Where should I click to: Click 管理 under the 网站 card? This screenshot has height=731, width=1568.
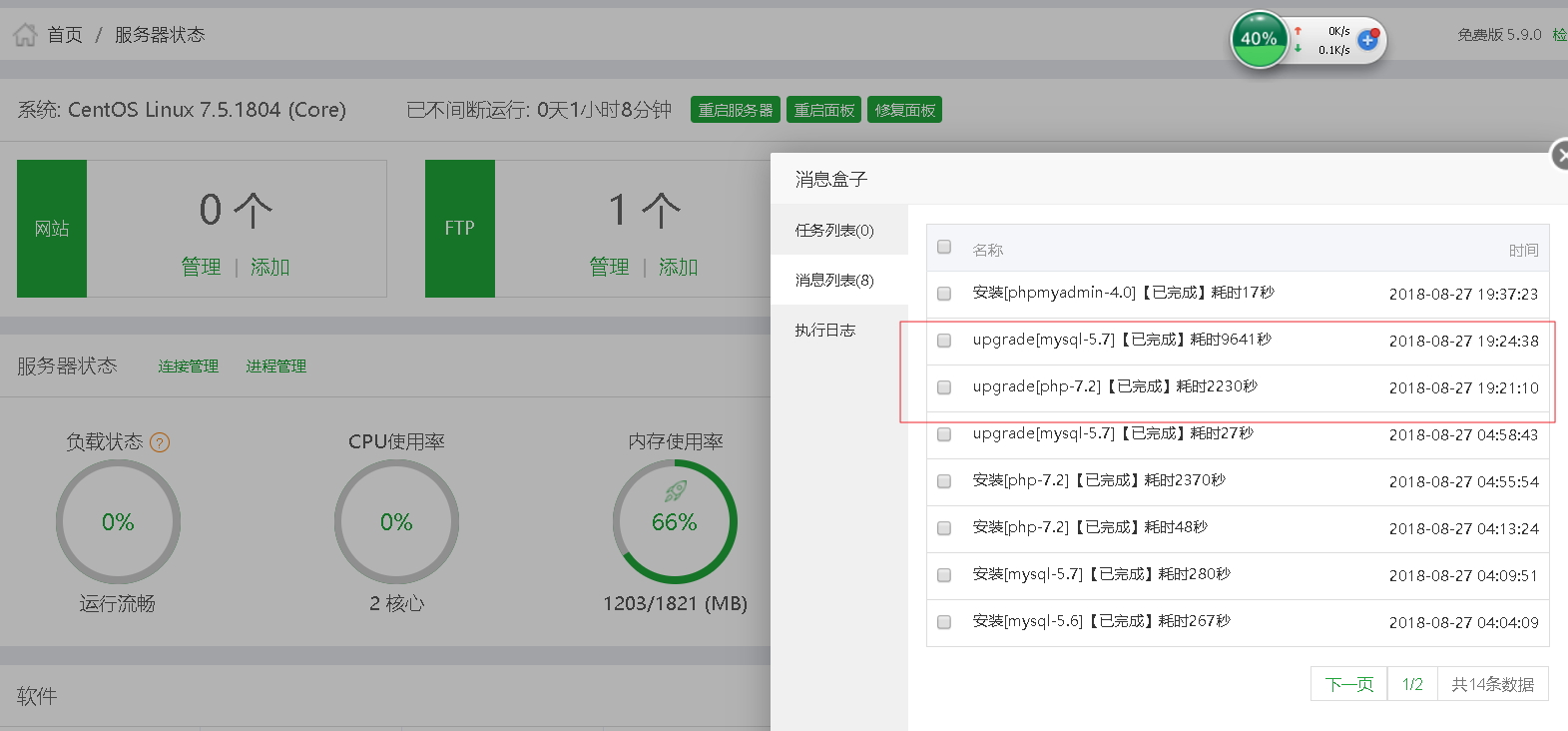point(201,267)
